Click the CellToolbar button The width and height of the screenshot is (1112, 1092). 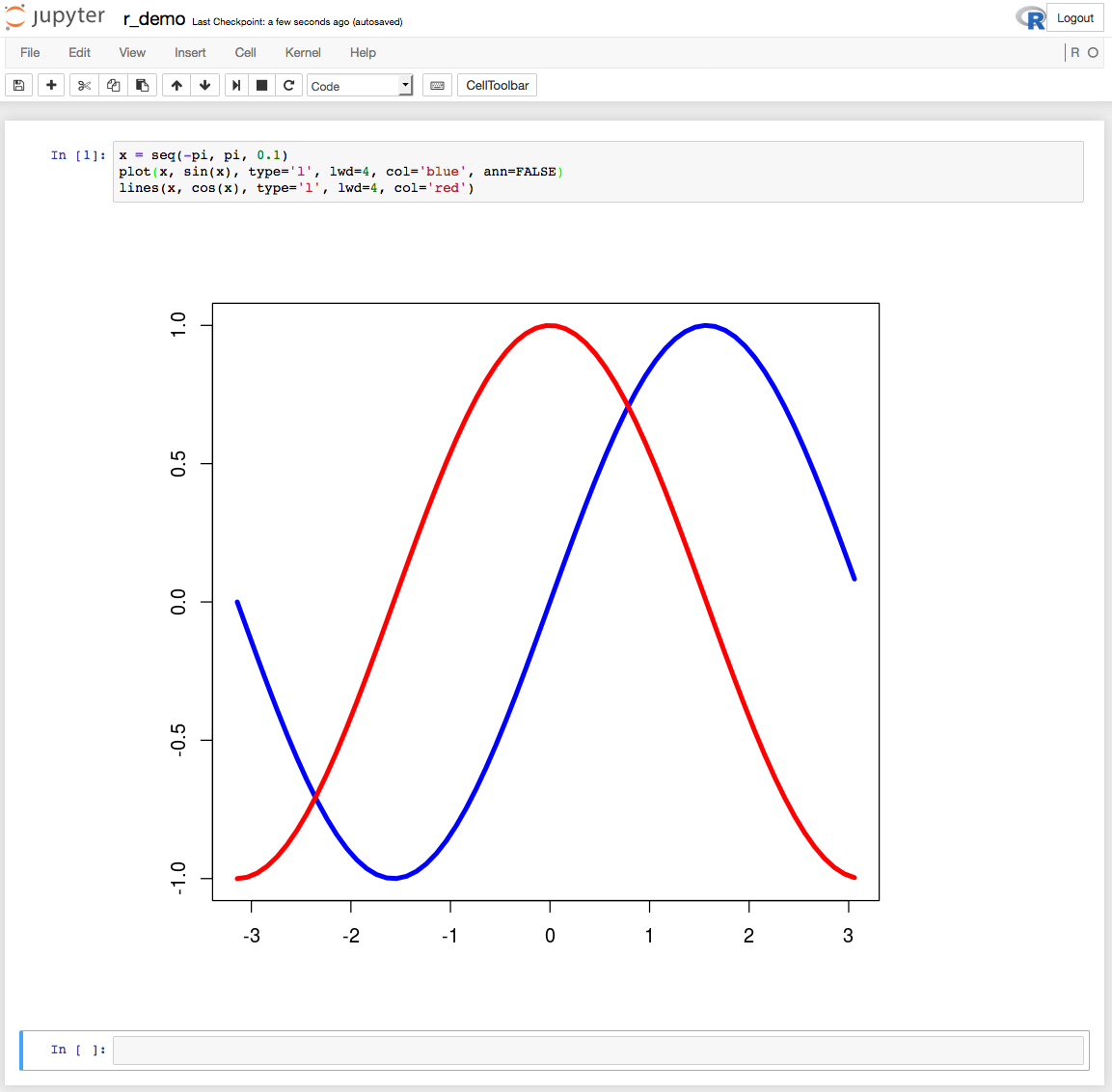497,86
